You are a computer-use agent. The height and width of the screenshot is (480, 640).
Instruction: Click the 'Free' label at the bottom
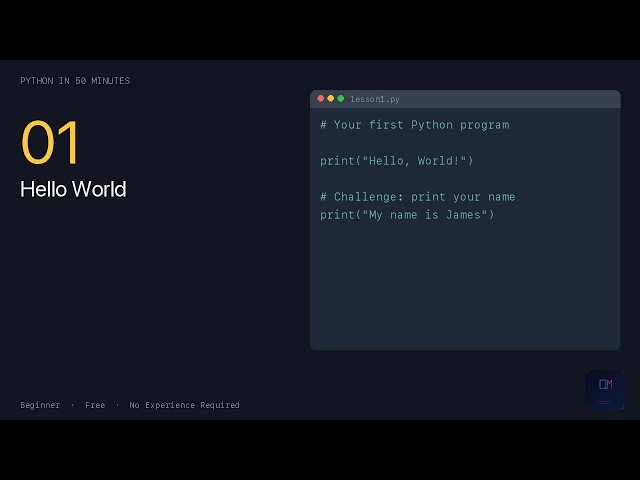click(x=95, y=405)
